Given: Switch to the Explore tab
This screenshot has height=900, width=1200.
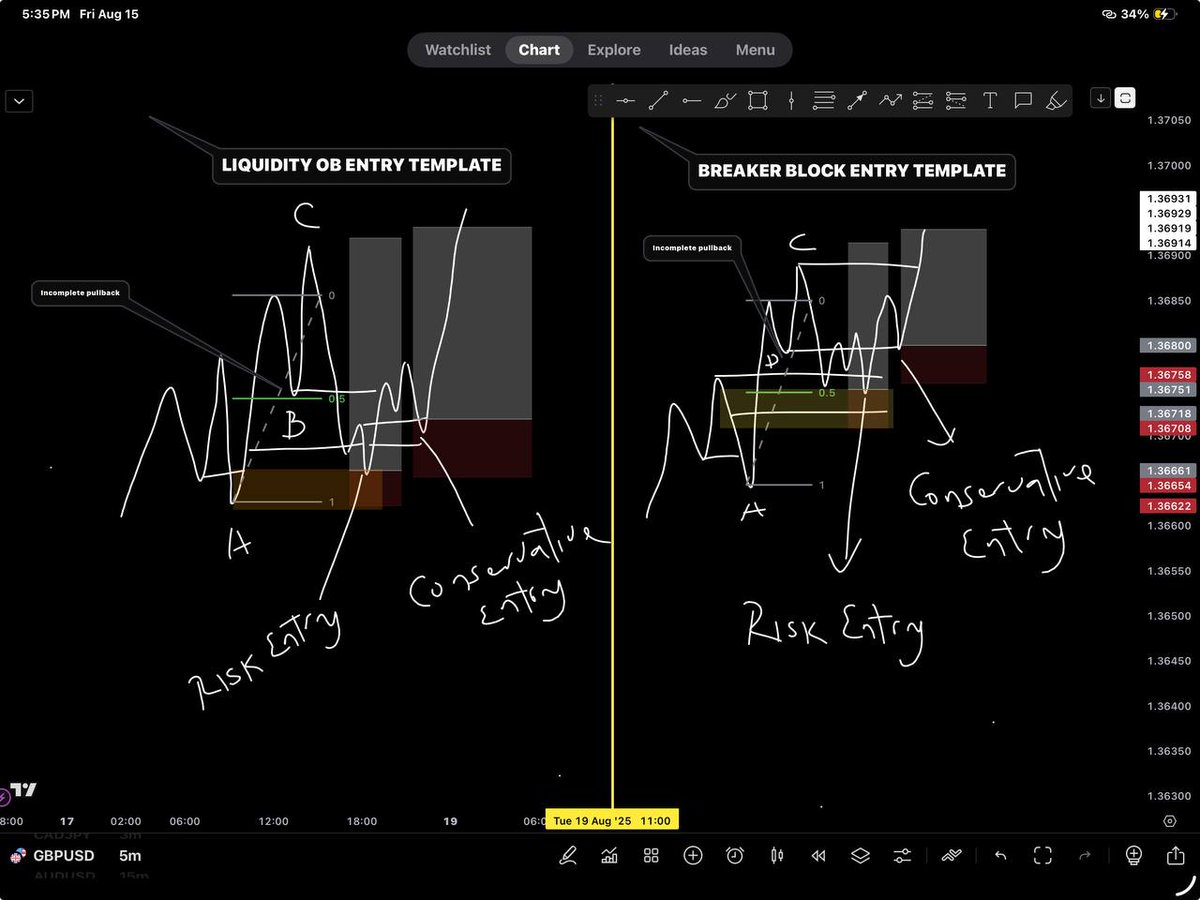Looking at the screenshot, I should click(x=613, y=49).
